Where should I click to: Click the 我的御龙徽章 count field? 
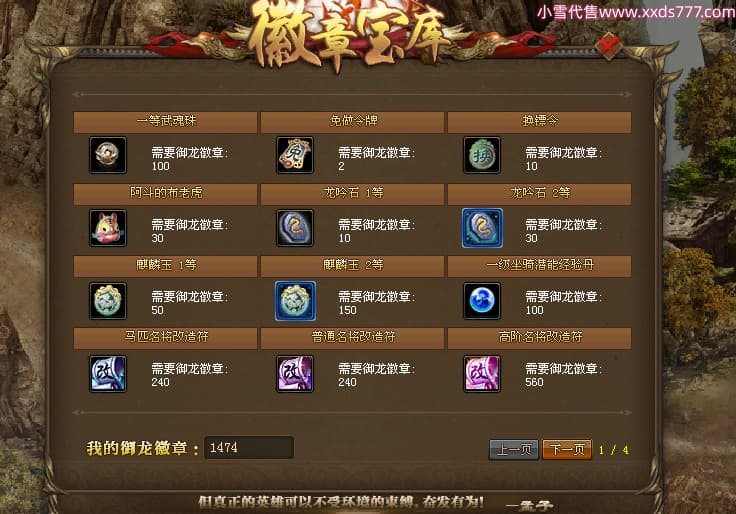(249, 447)
